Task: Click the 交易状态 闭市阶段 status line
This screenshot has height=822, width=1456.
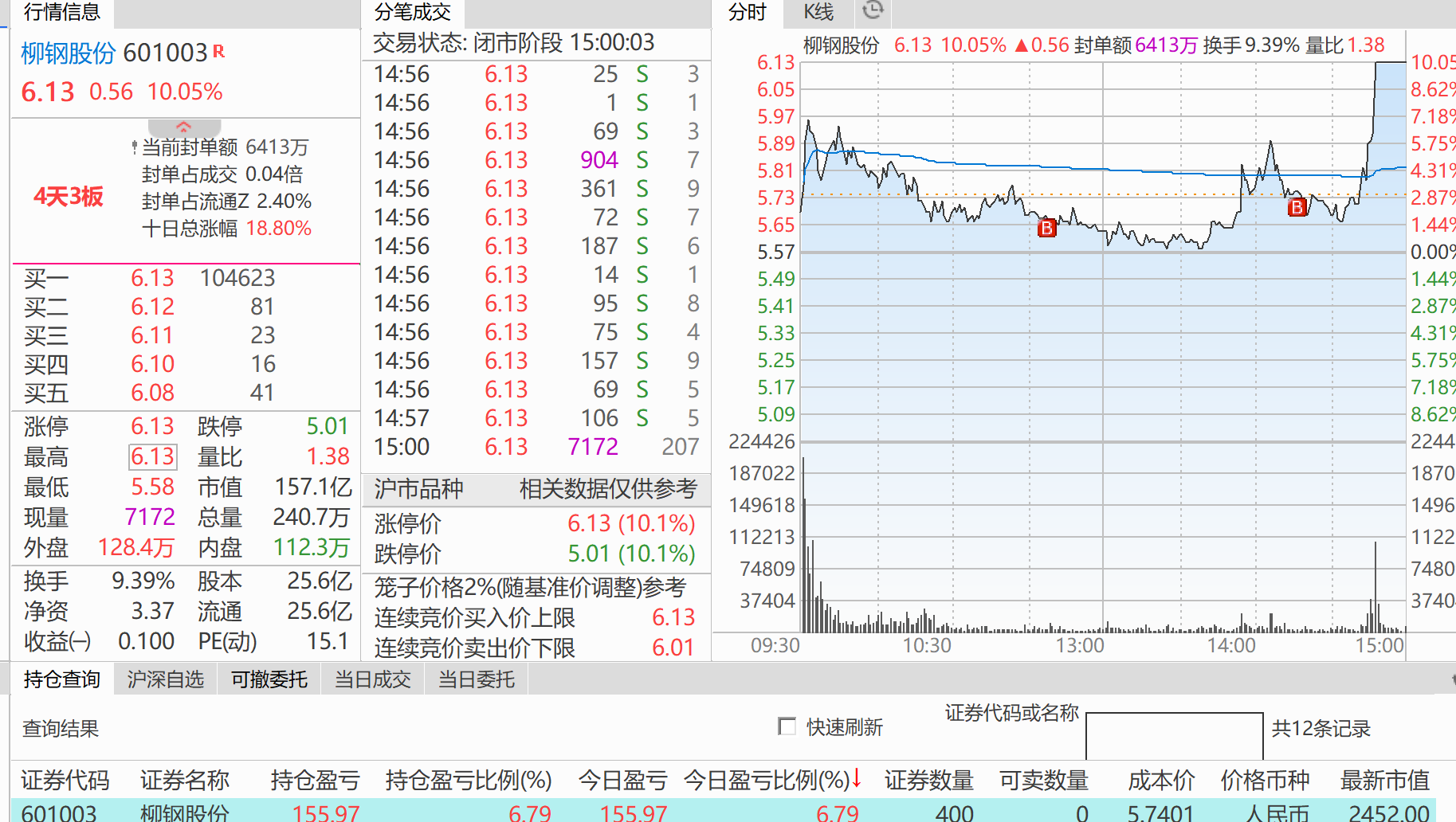Action: point(514,42)
